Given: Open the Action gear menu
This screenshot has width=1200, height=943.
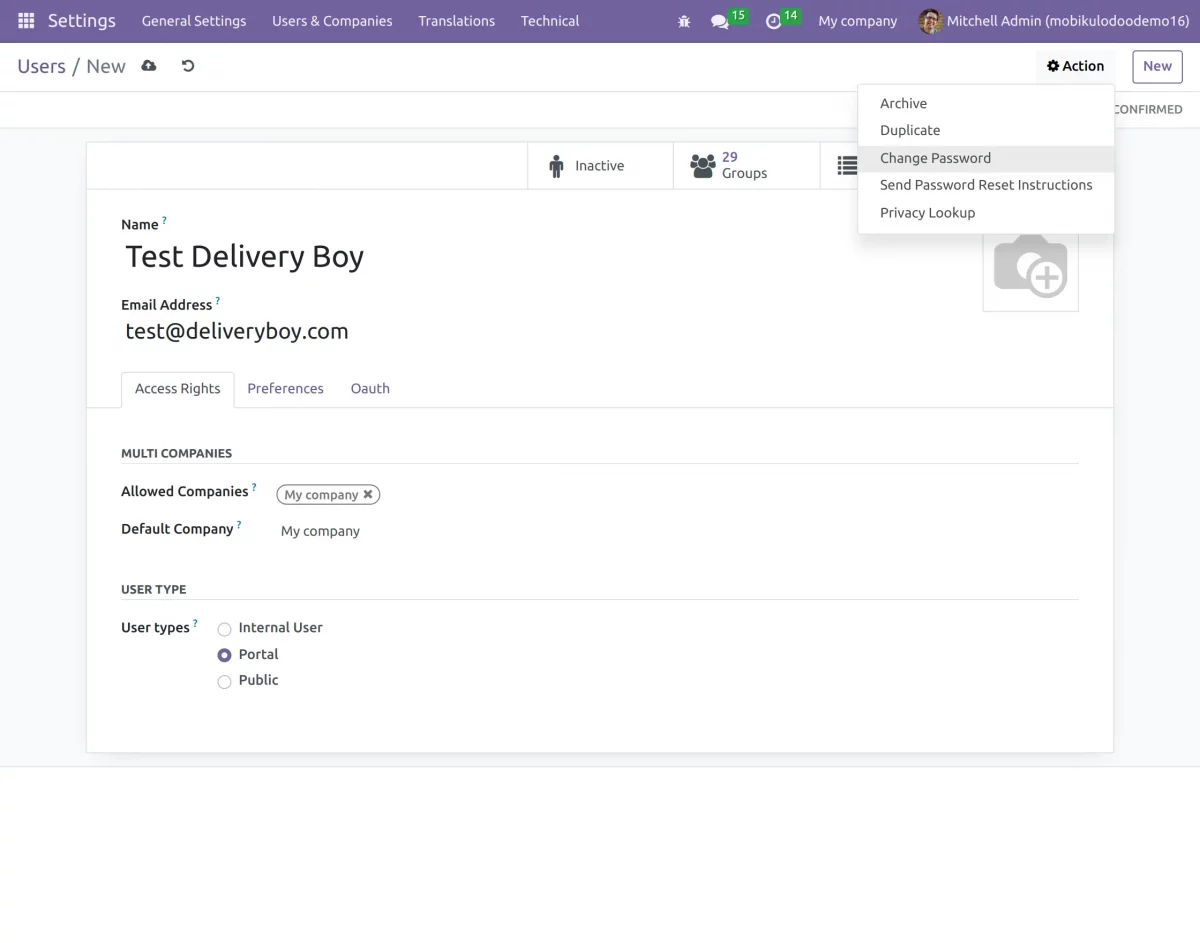Looking at the screenshot, I should [1075, 66].
